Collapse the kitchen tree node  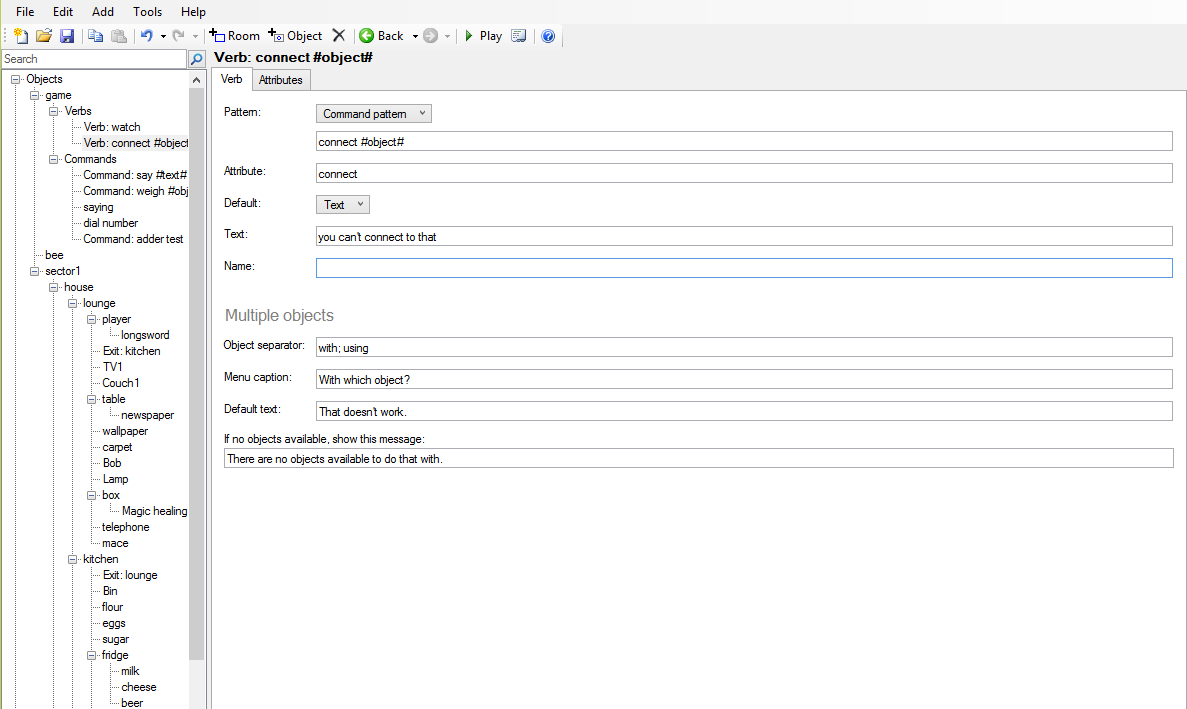coord(73,559)
